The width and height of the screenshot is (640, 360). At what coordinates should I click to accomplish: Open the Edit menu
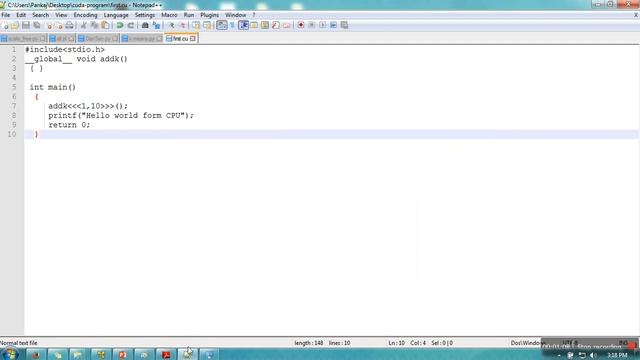tap(21, 15)
